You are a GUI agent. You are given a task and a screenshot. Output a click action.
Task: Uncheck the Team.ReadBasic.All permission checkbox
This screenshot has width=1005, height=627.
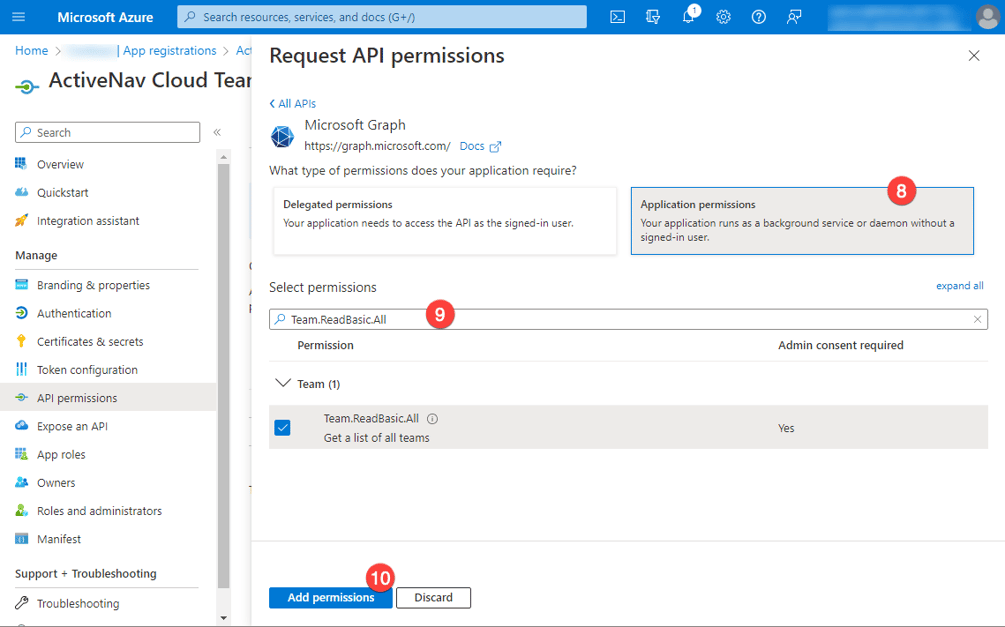(x=282, y=427)
